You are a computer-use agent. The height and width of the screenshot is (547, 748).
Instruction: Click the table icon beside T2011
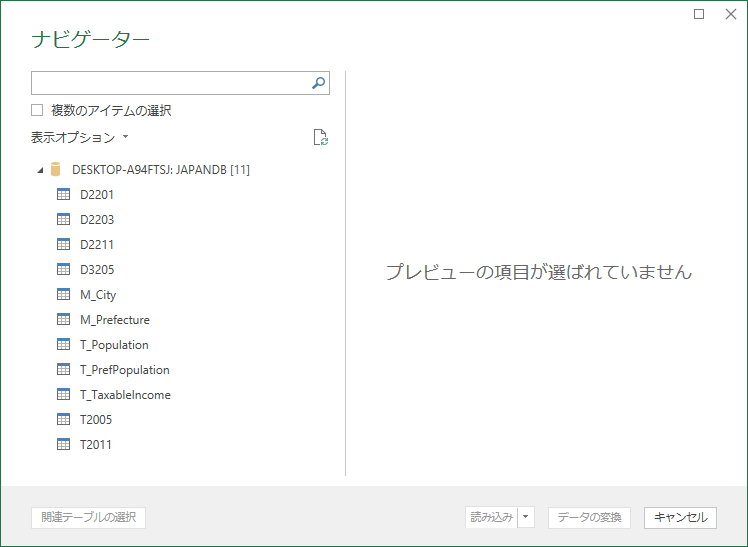tap(63, 445)
